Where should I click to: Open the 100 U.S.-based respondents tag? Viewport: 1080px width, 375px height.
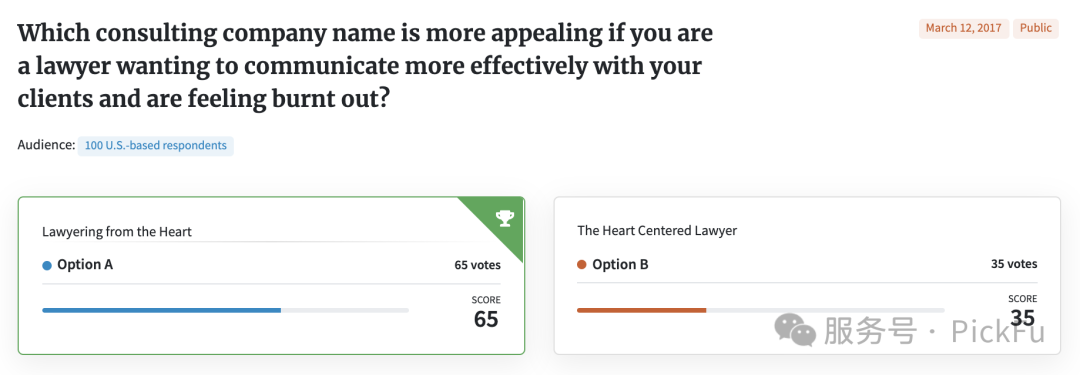point(156,146)
